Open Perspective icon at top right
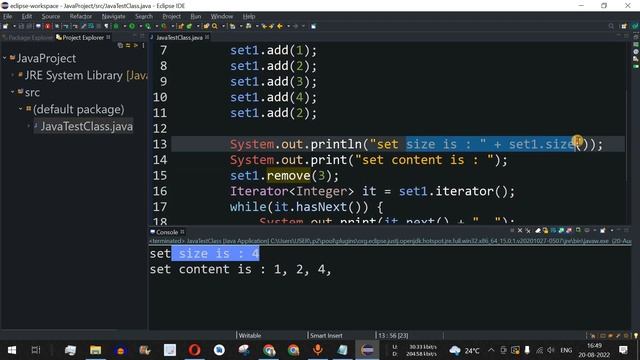This screenshot has height=360, width=640. click(x=624, y=26)
